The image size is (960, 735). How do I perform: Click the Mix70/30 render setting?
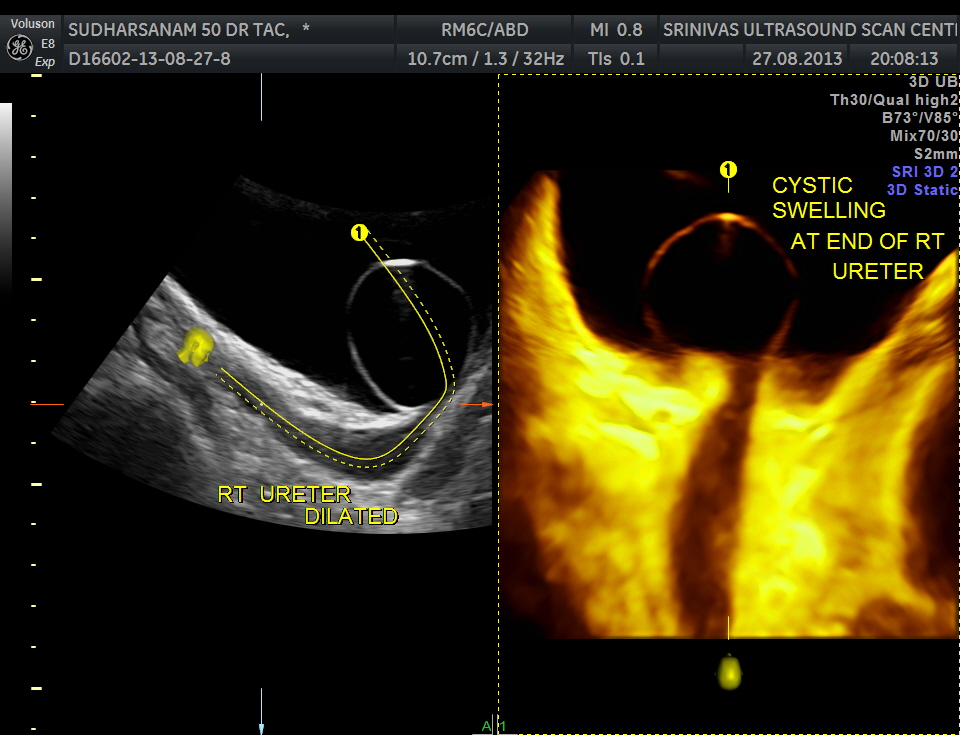(x=923, y=136)
